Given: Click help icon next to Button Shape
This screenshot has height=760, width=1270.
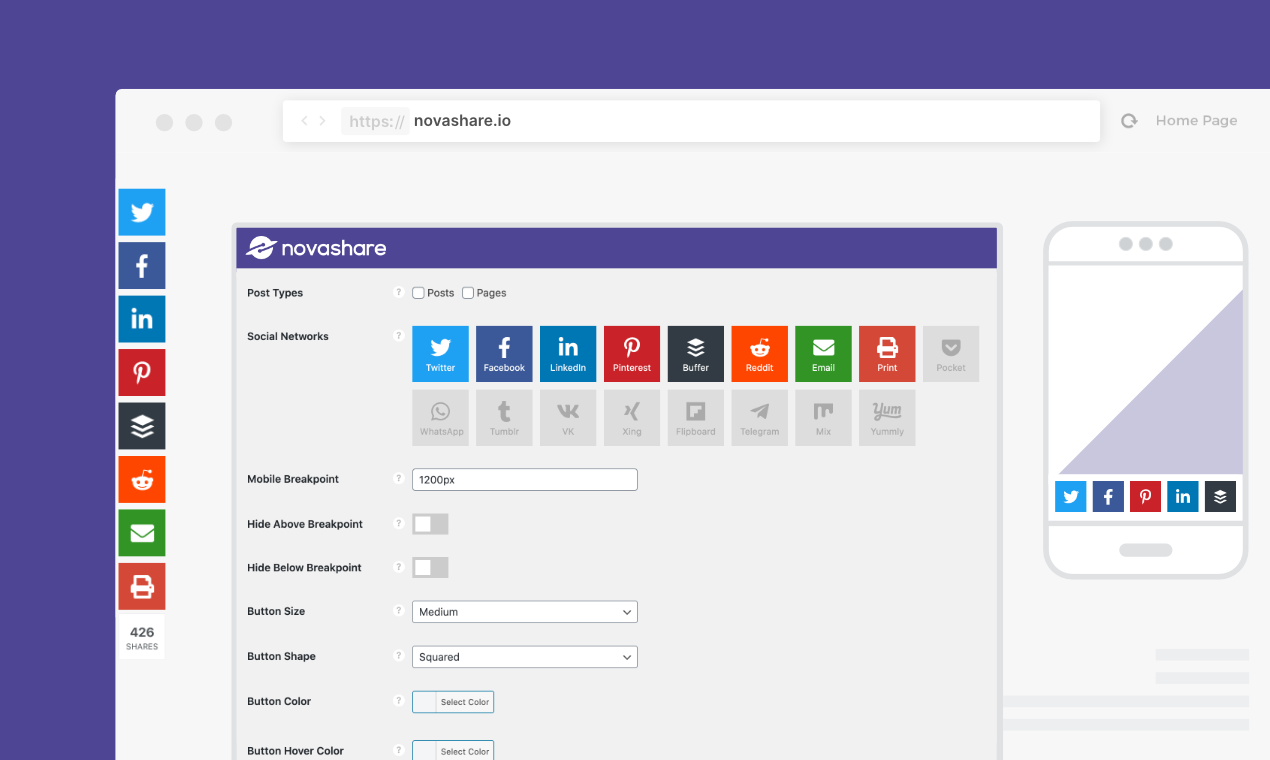Looking at the screenshot, I should pyautogui.click(x=398, y=656).
